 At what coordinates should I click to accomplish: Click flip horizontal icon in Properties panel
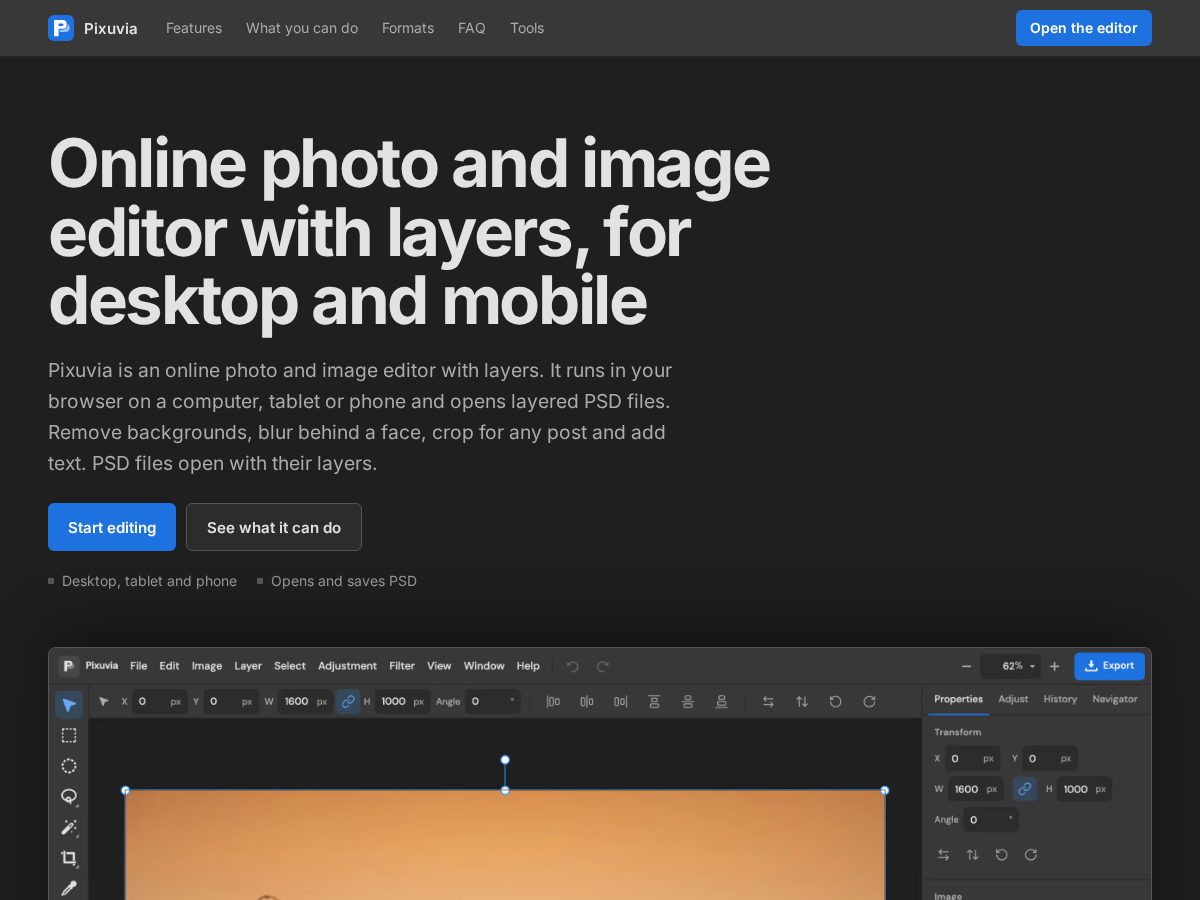[x=943, y=854]
